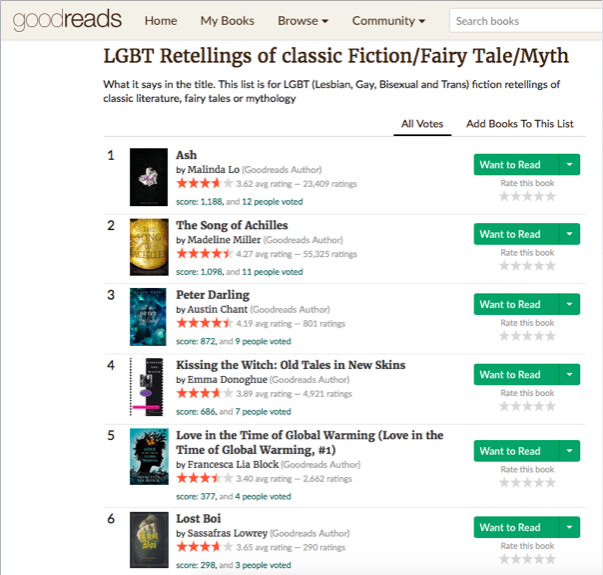Expand shelf dropdown arrow for Ash
This screenshot has width=603, height=575.
click(568, 165)
